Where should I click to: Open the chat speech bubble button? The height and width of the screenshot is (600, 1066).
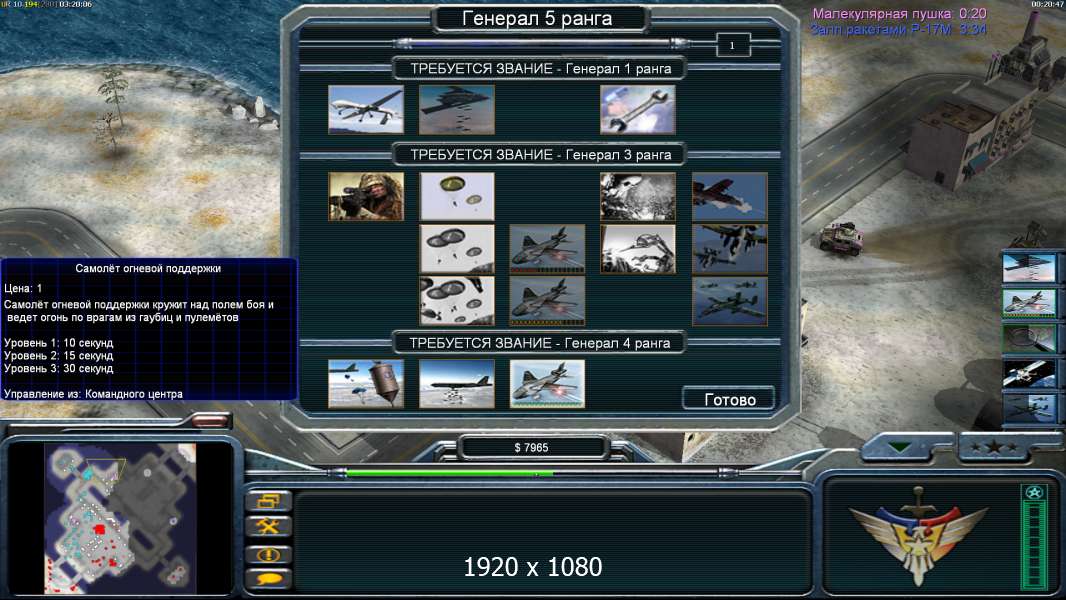point(268,580)
